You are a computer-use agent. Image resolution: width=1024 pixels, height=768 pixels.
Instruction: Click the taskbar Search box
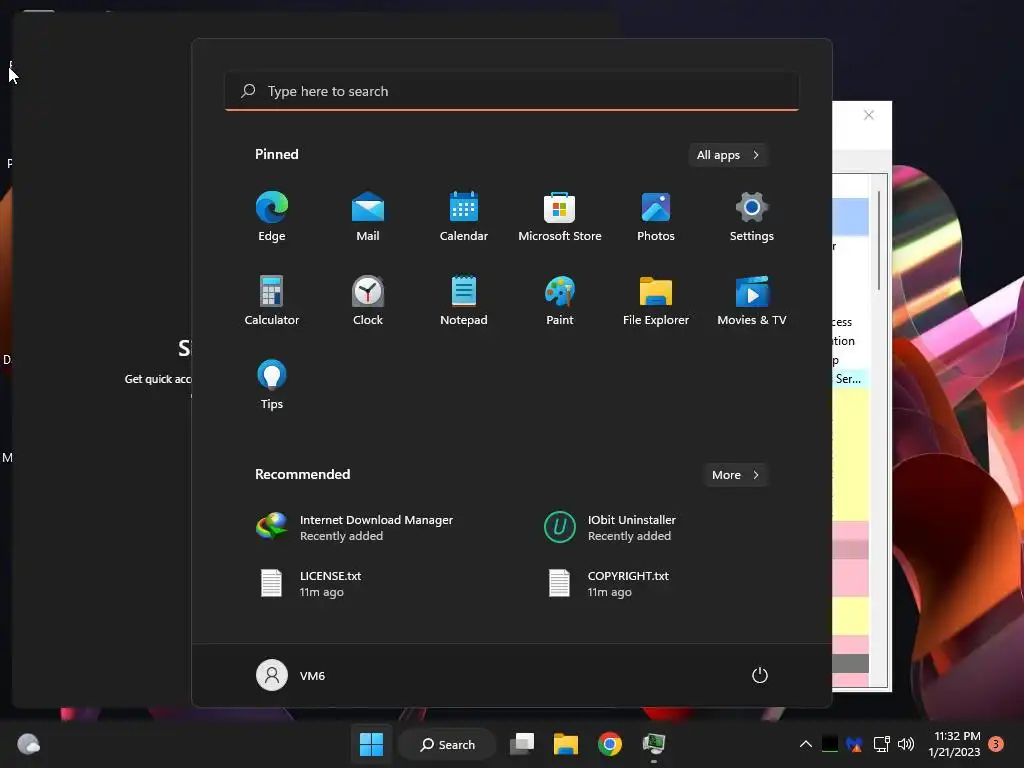coord(448,744)
